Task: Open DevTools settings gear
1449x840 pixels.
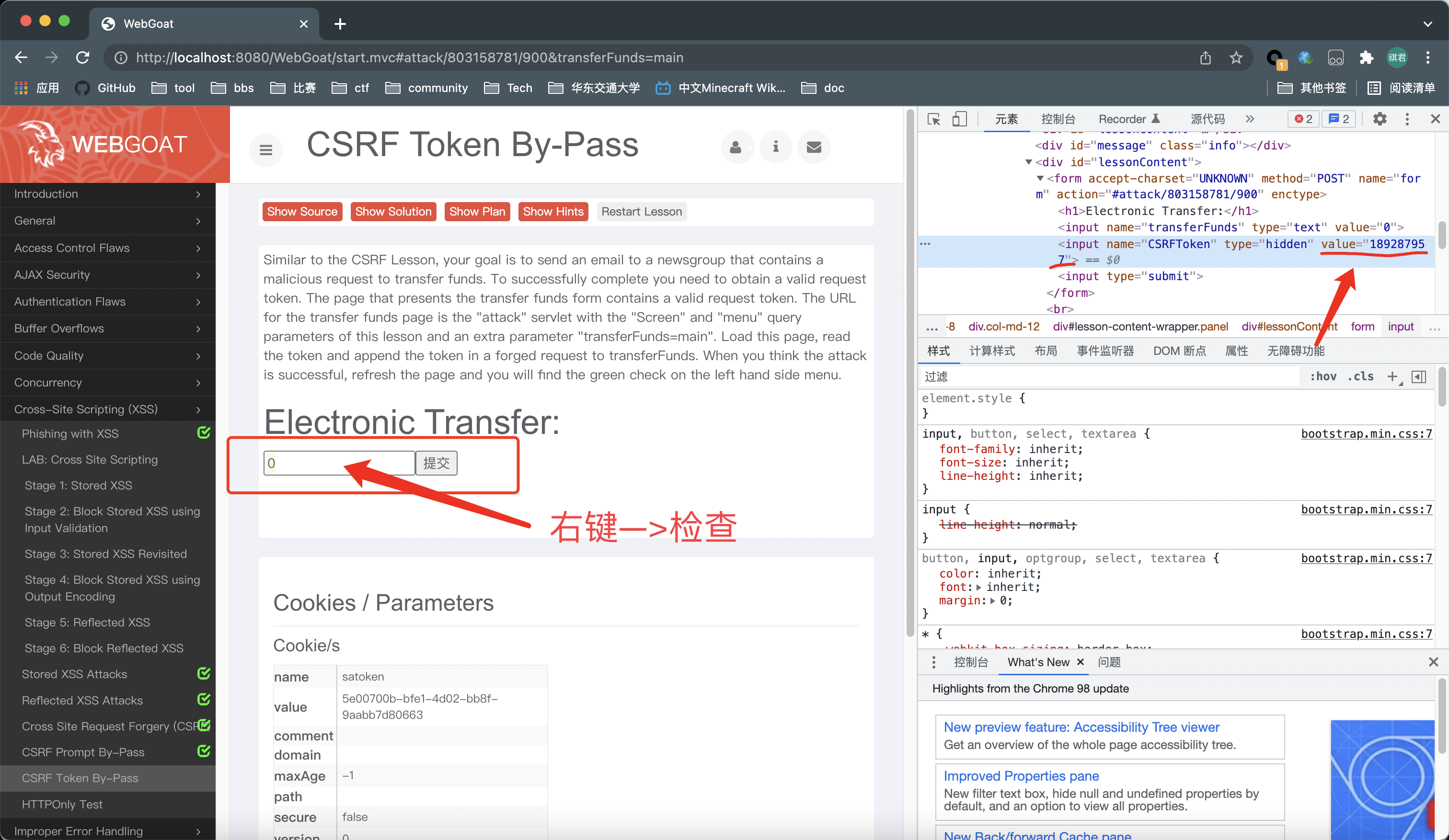Action: (x=1380, y=119)
